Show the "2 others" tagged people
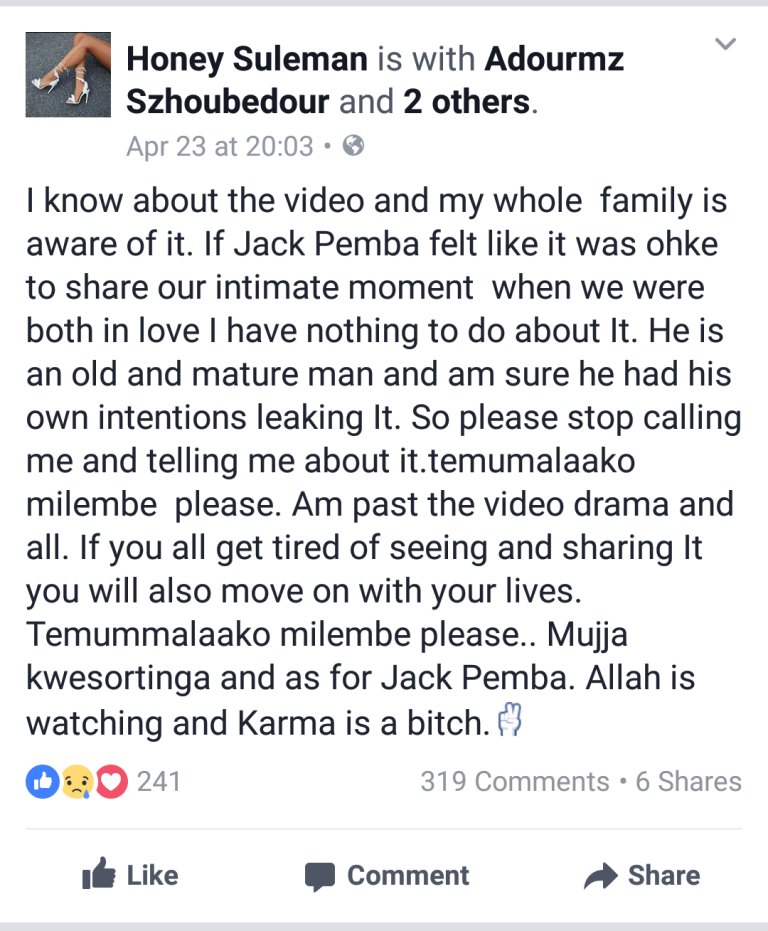The image size is (768, 931). (x=467, y=102)
